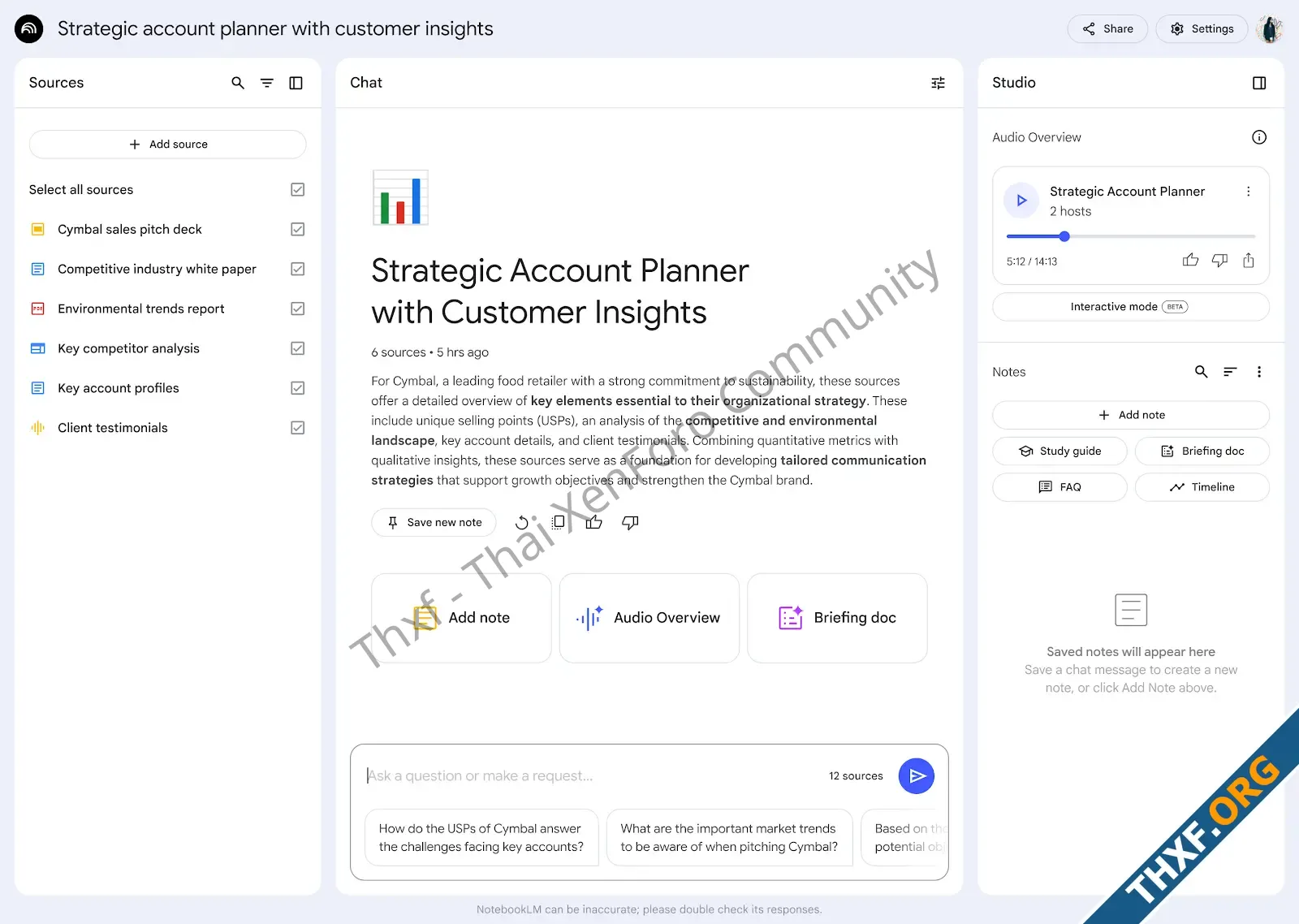The height and width of the screenshot is (924, 1299).
Task: Regenerate the chat summary
Action: coord(522,523)
